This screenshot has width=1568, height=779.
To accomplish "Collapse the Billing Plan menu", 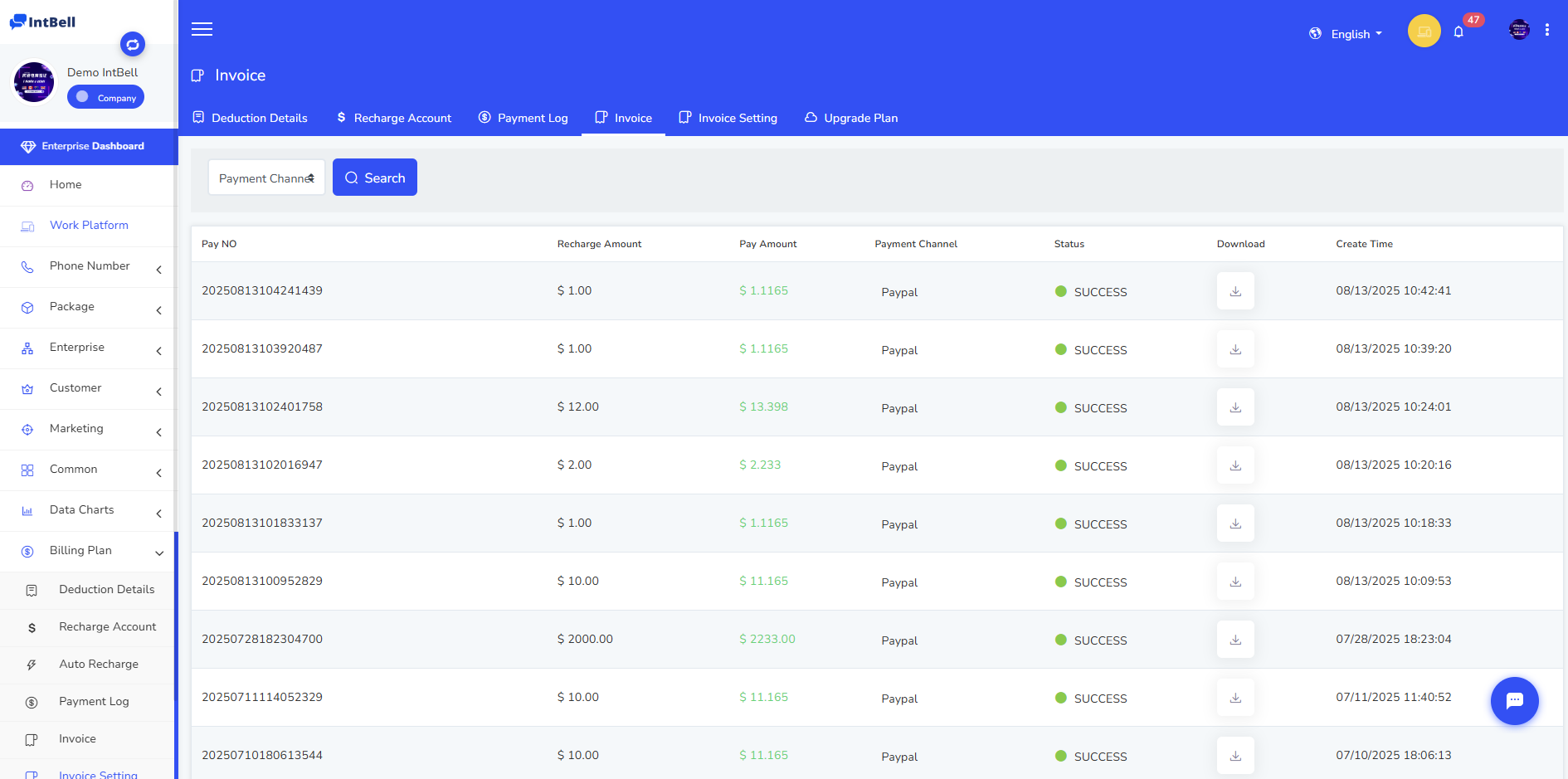I will 89,551.
